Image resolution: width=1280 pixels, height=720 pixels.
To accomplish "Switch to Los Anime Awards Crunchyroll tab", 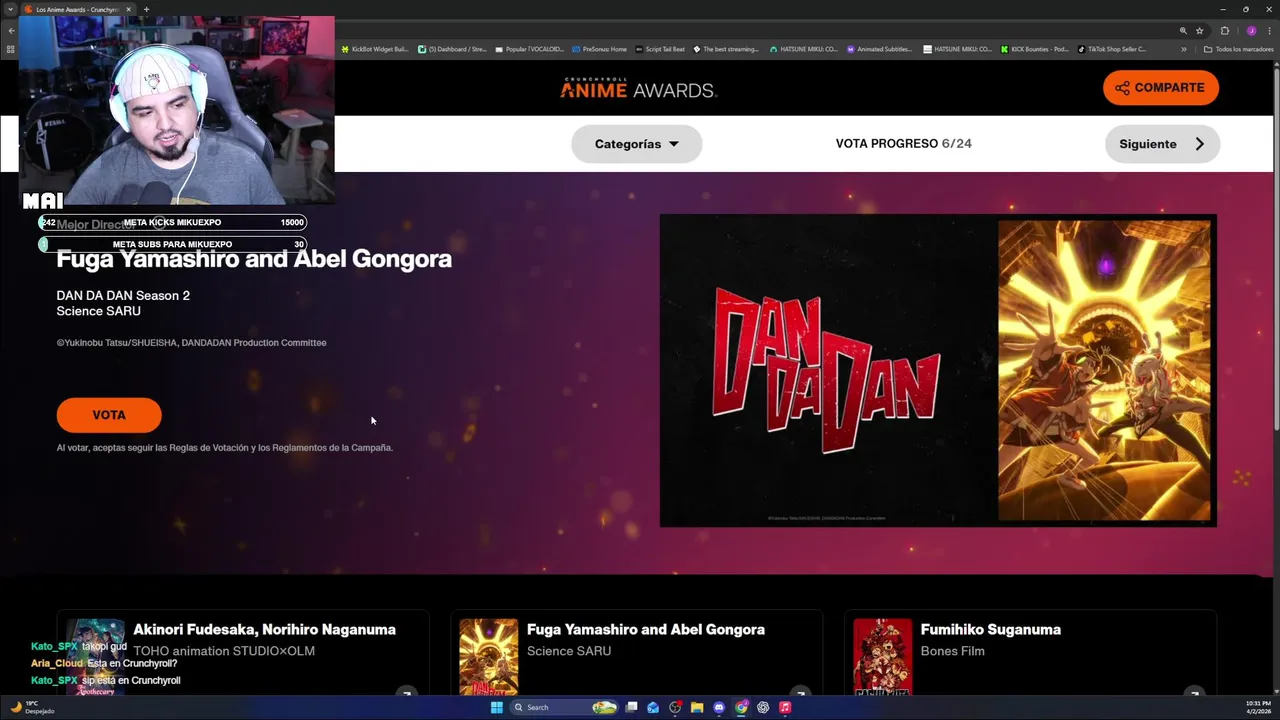I will click(76, 9).
